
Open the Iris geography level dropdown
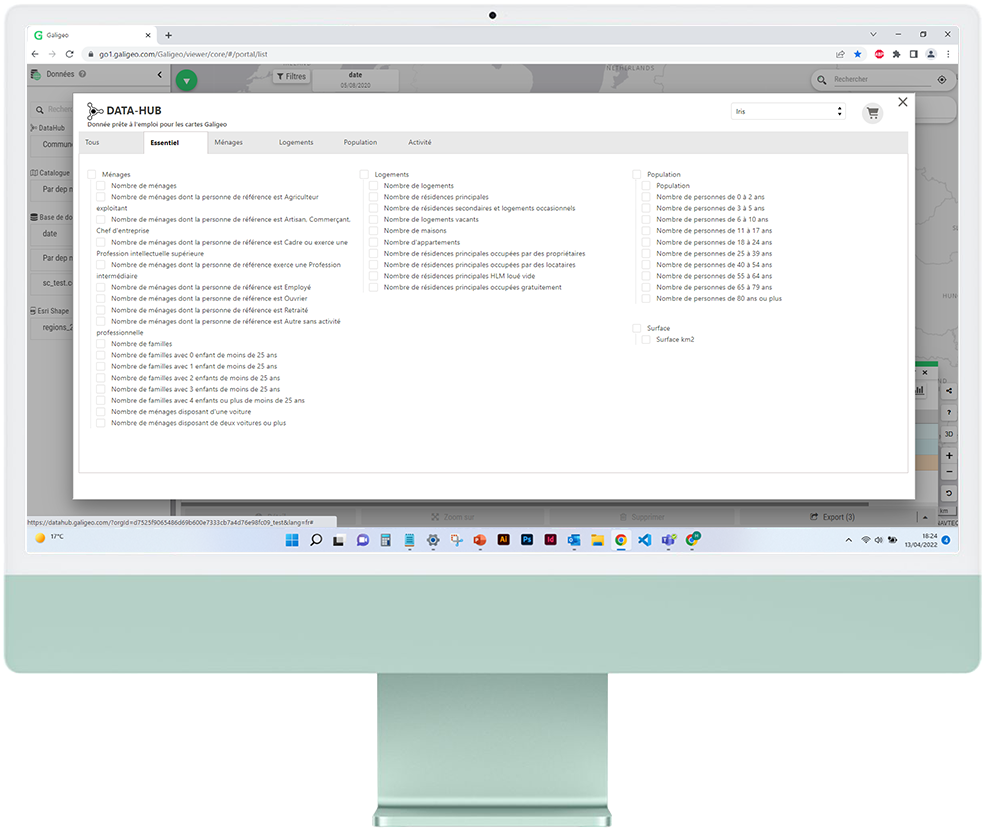[x=789, y=111]
